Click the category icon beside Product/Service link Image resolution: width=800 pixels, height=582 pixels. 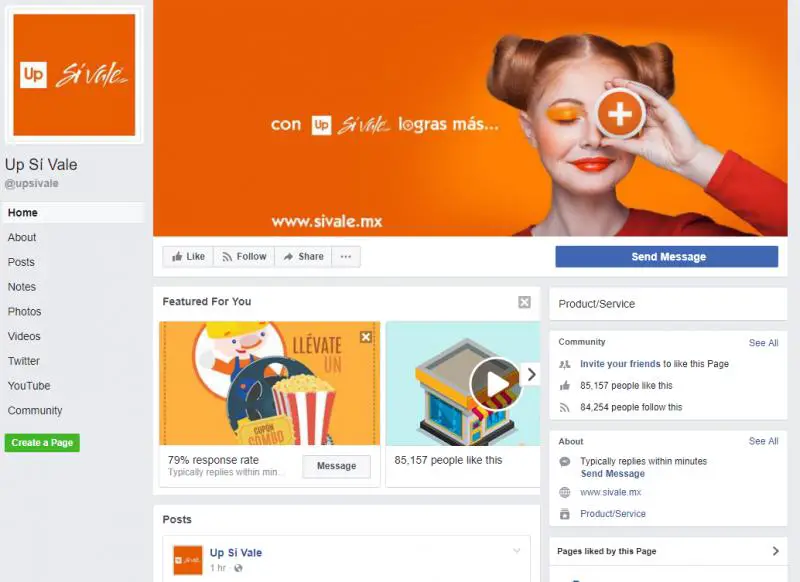tap(565, 514)
